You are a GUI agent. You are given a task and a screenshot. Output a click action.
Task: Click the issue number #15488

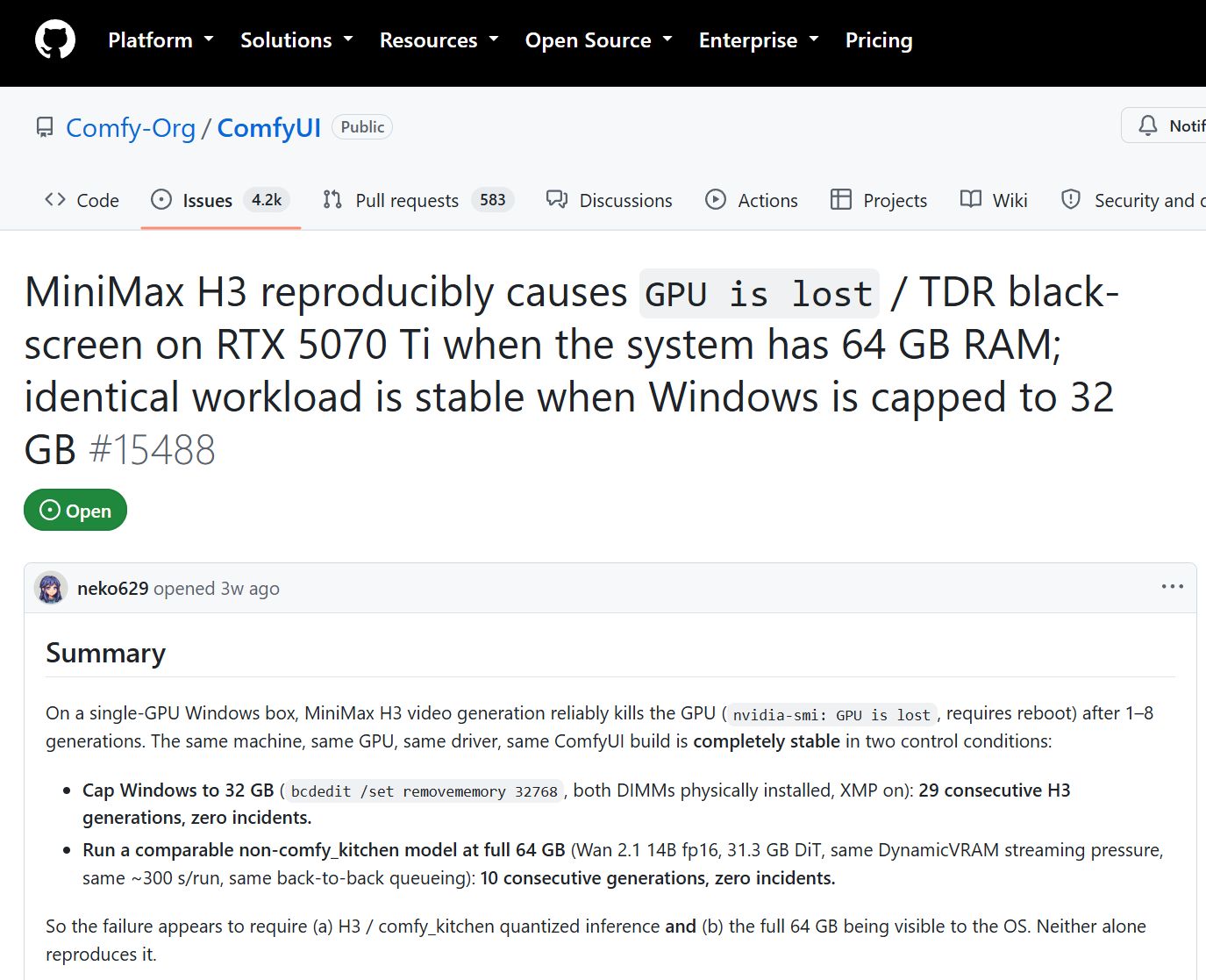click(153, 450)
